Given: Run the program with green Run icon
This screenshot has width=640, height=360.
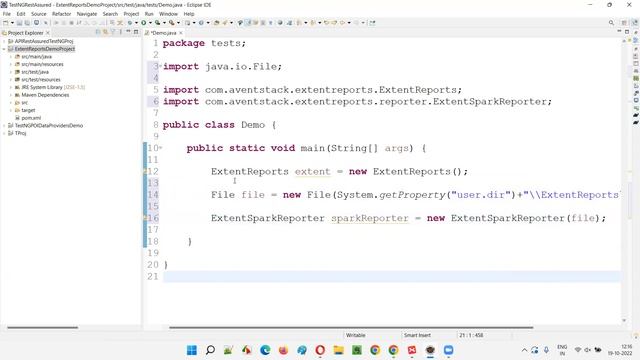Looking at the screenshot, I should (143, 23).
